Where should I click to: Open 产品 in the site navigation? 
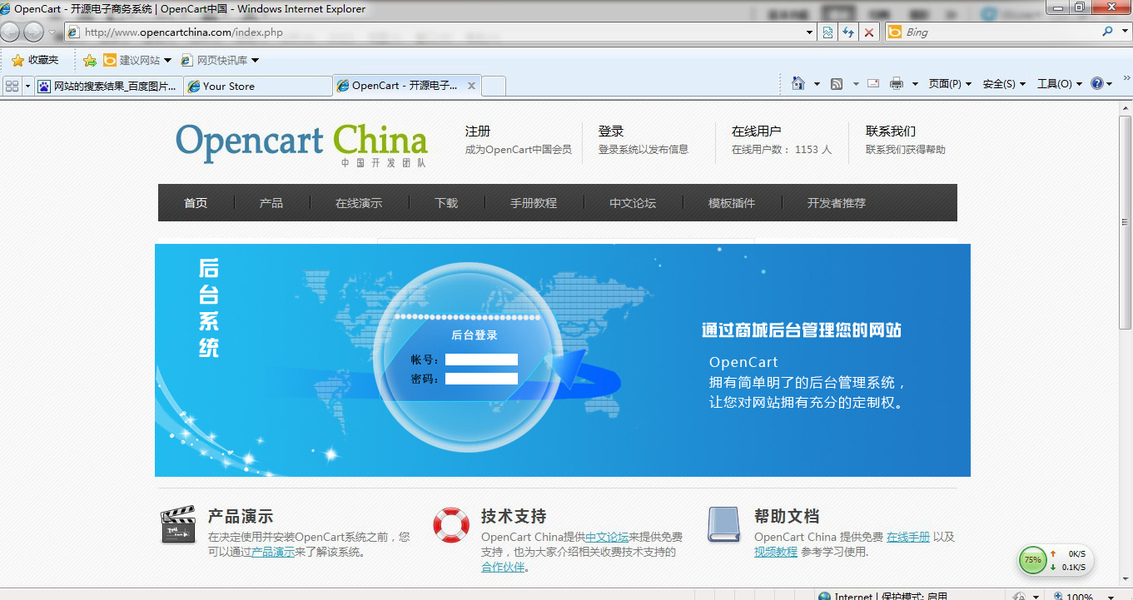coord(271,203)
